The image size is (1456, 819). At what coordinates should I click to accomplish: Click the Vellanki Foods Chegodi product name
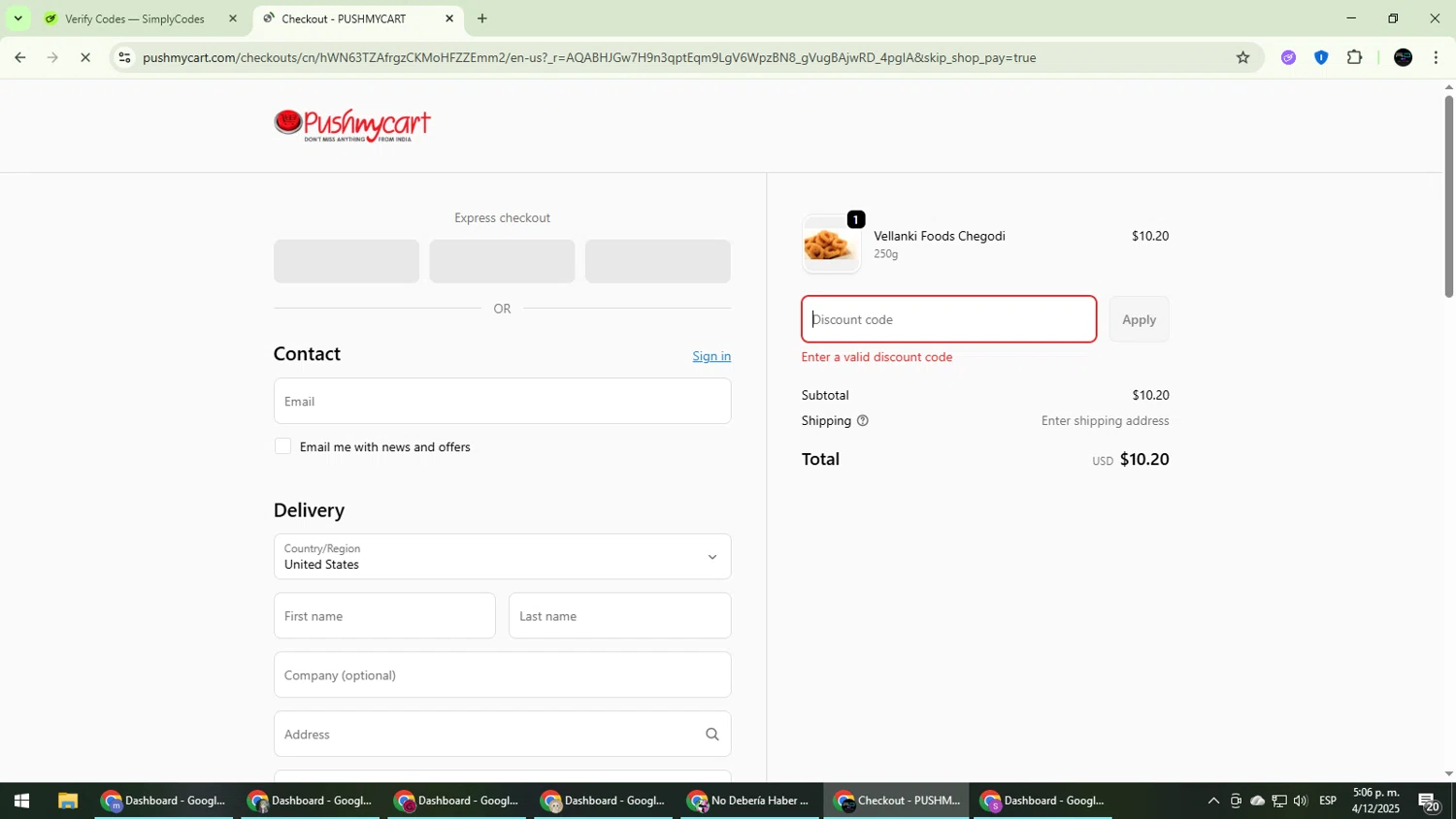click(939, 237)
